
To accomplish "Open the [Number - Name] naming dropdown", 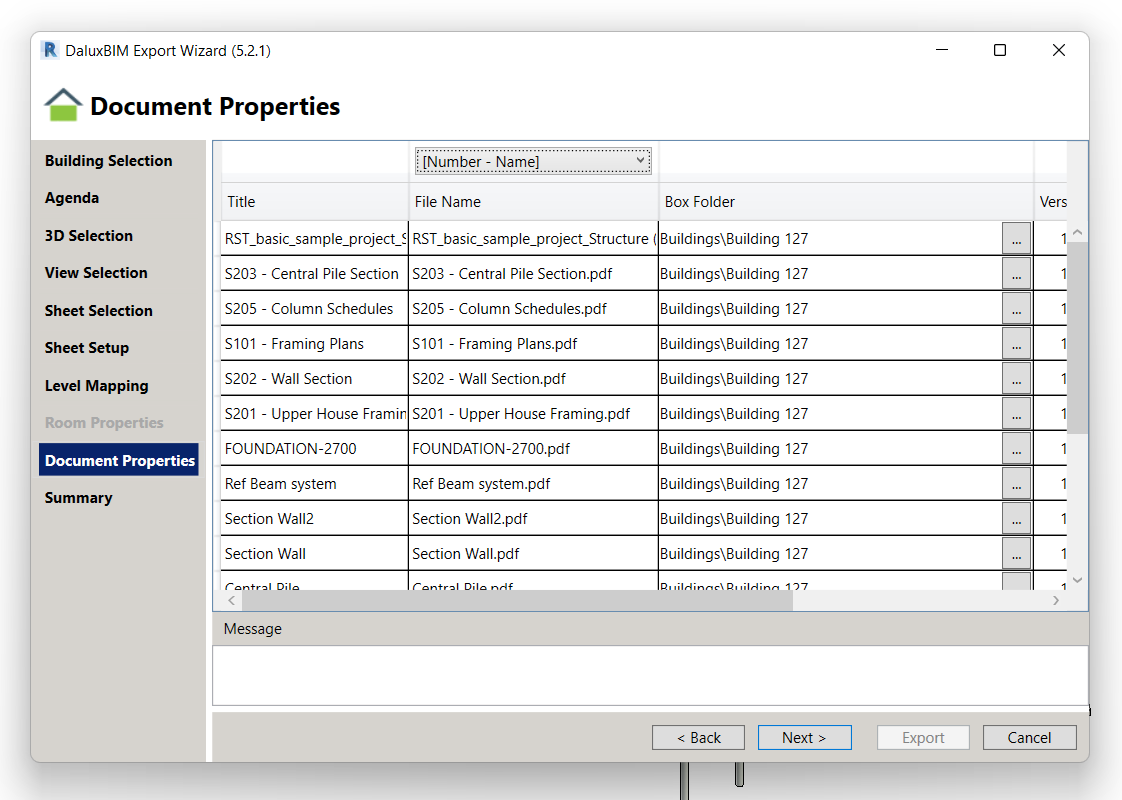I will click(533, 161).
